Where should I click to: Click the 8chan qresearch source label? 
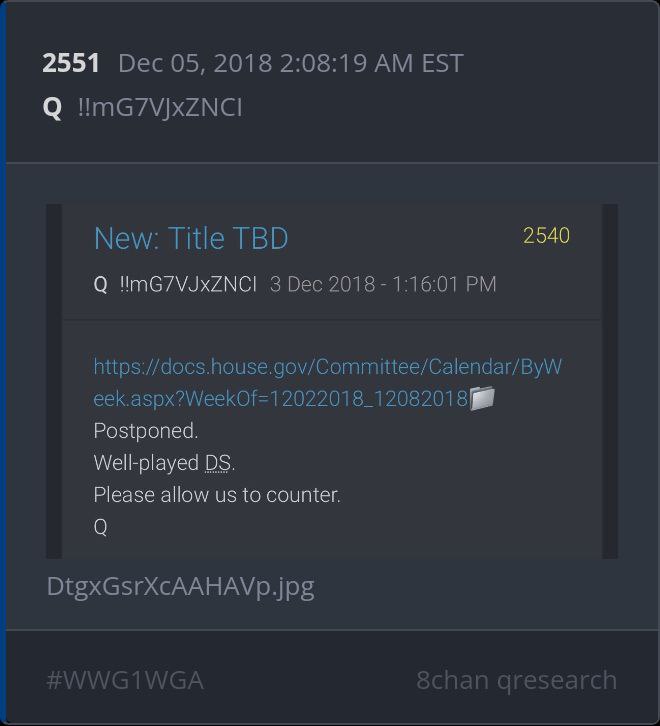tap(516, 680)
